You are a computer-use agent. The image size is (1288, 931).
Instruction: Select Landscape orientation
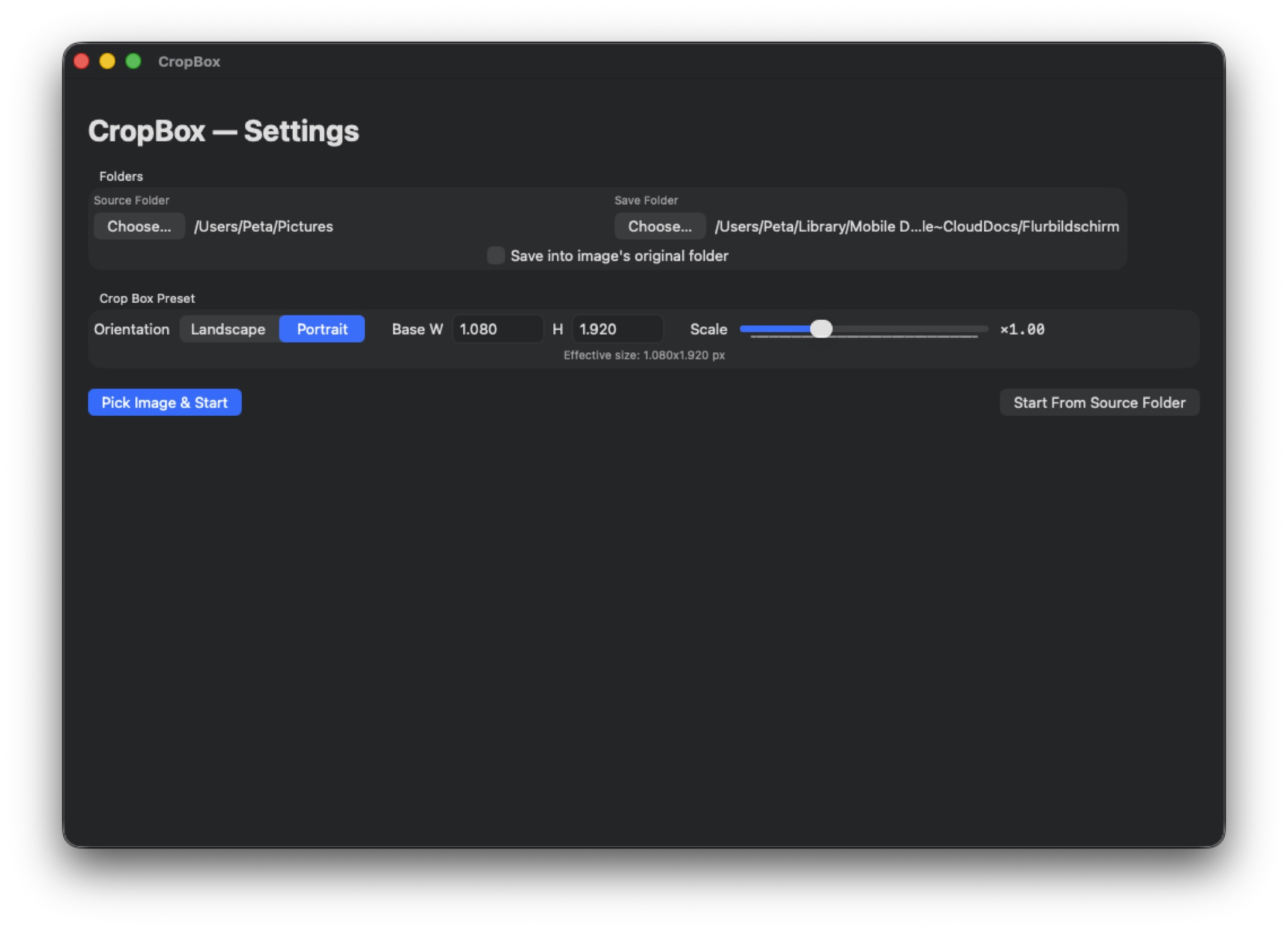228,329
